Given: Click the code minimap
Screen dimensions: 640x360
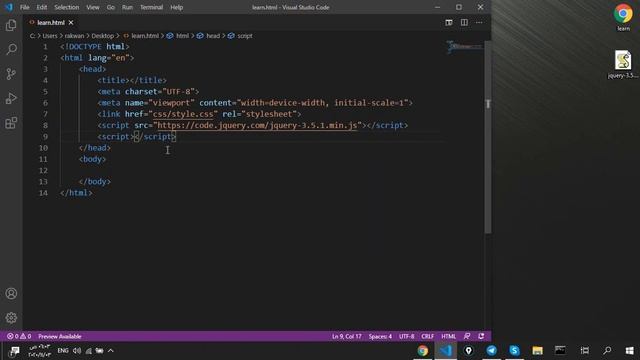Looking at the screenshot, I should (464, 47).
